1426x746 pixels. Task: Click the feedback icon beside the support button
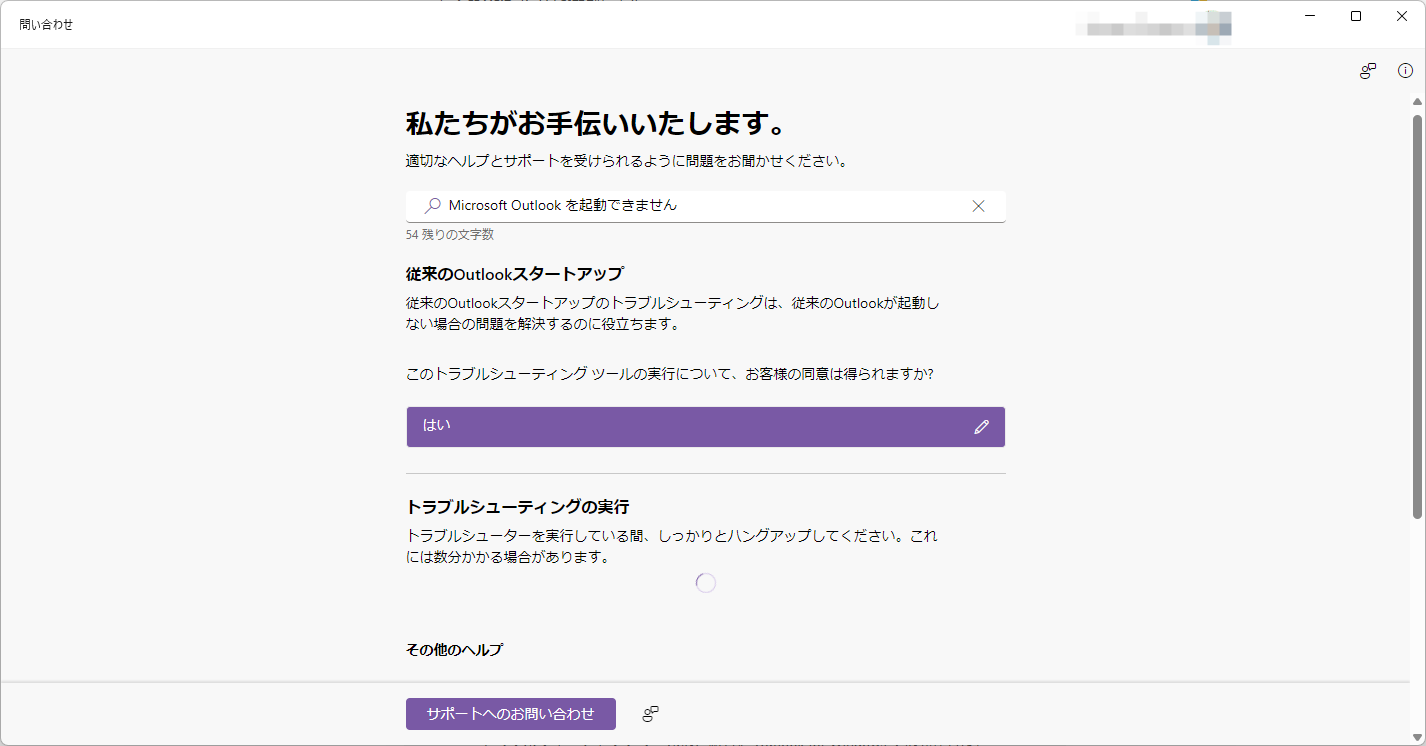649,714
